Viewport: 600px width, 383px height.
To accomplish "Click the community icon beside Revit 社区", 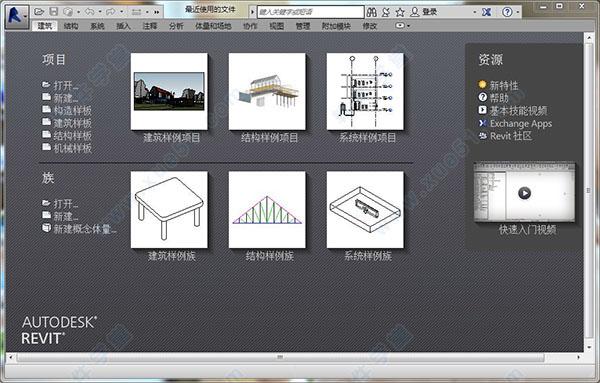I will pos(483,136).
